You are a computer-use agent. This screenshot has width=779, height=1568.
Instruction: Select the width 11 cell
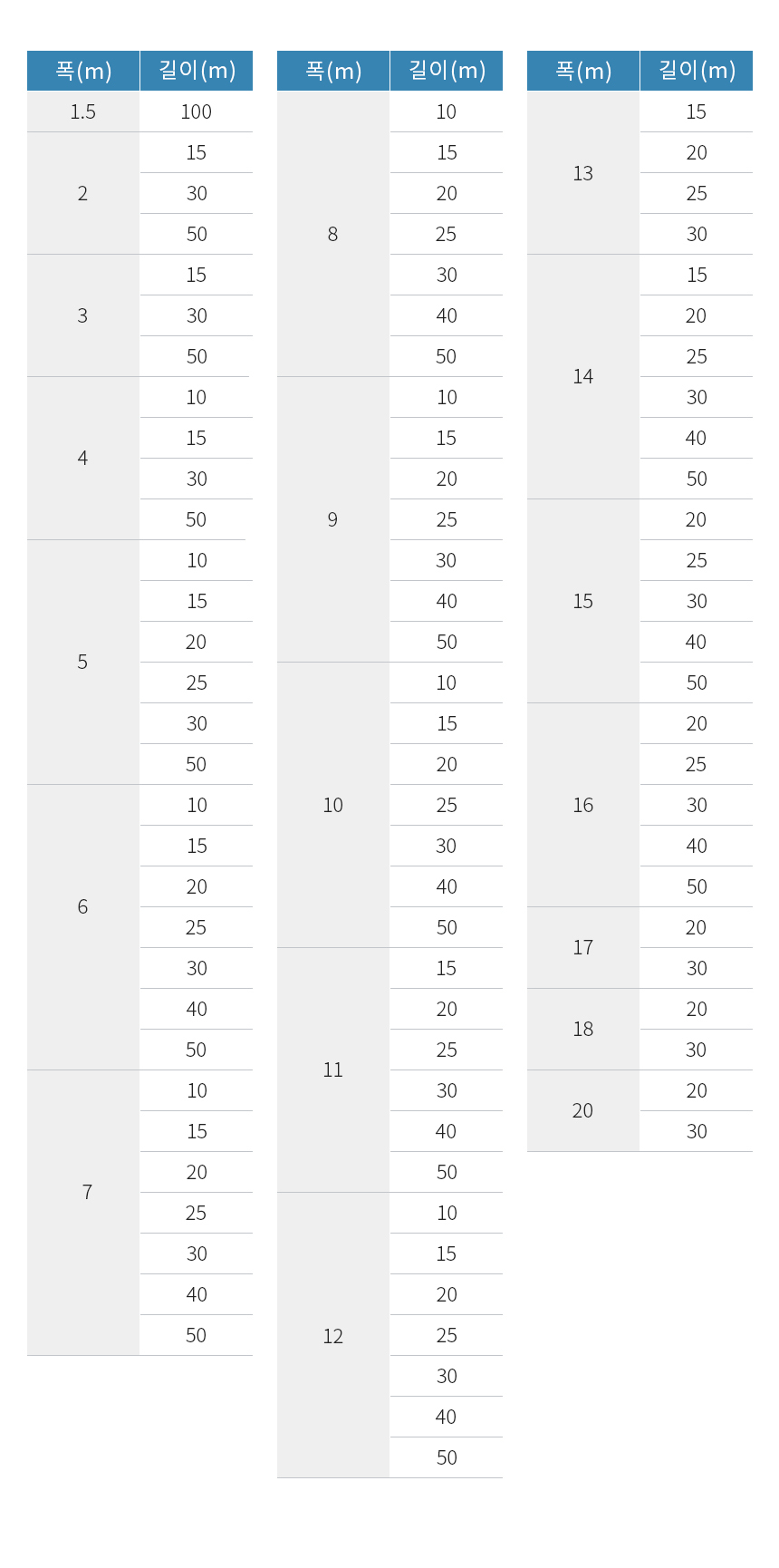coord(332,1070)
